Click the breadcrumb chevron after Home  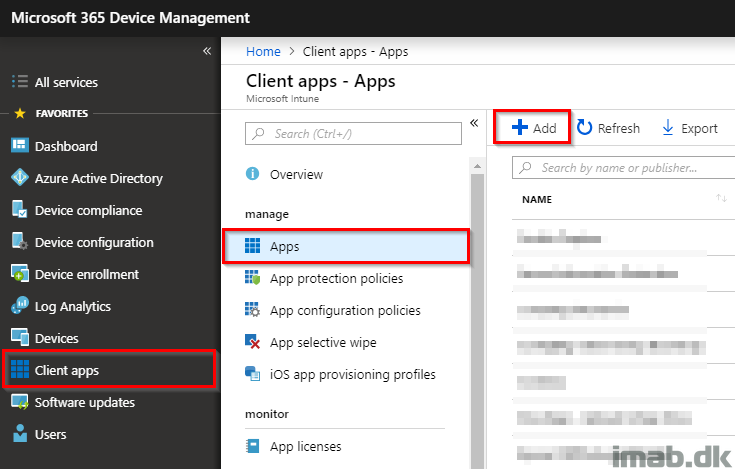pyautogui.click(x=292, y=51)
